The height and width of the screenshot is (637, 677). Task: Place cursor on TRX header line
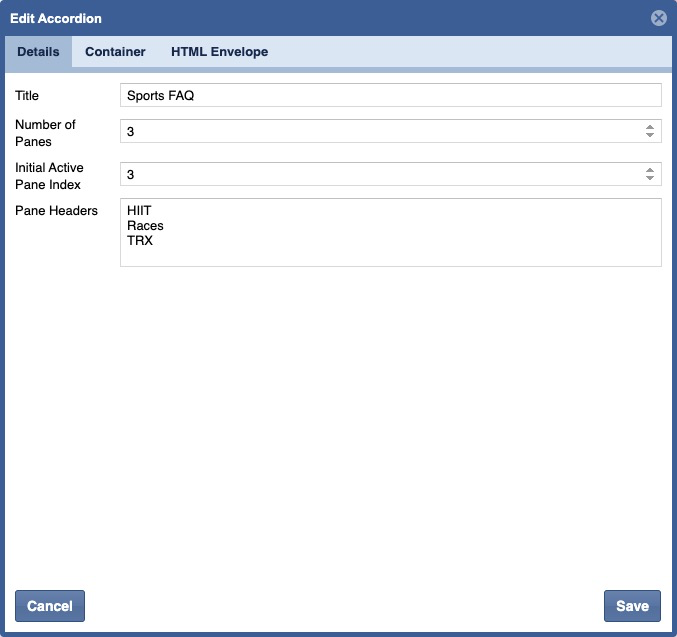[x=140, y=241]
